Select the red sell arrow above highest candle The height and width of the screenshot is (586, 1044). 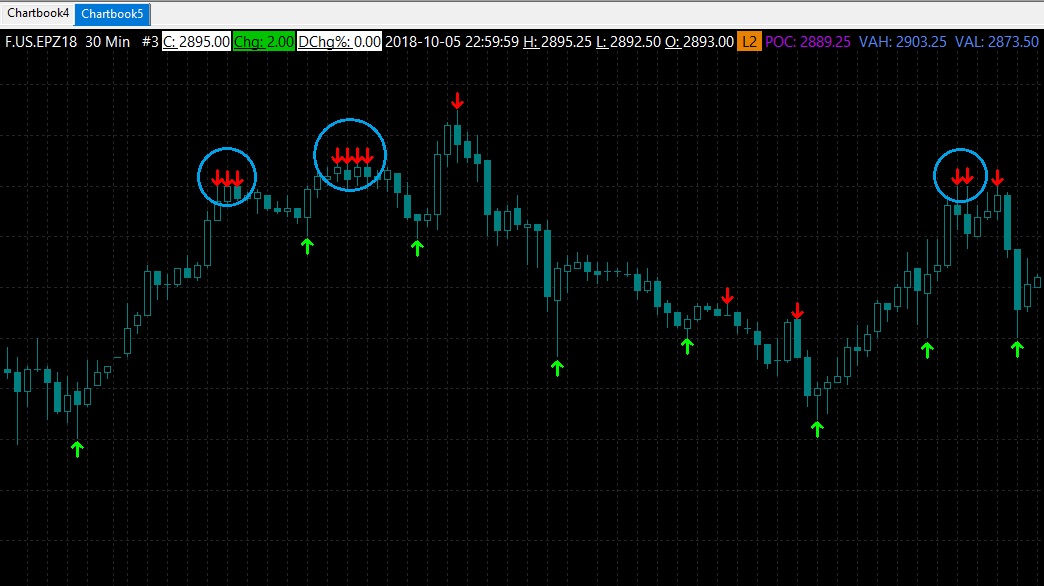click(457, 101)
